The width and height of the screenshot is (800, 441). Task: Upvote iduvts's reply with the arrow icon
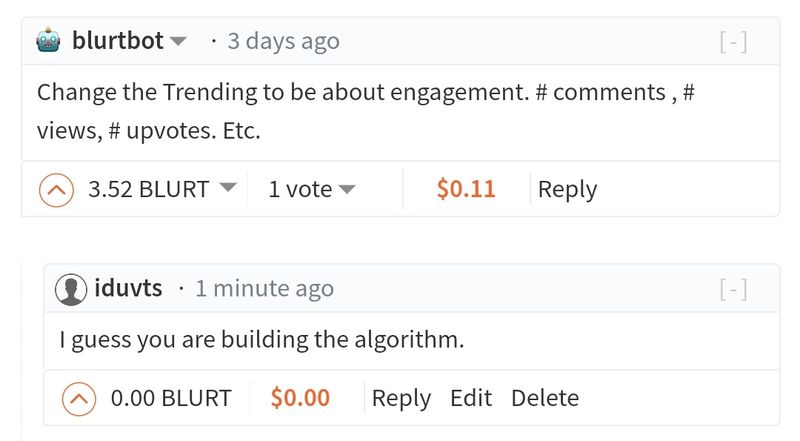click(x=79, y=399)
